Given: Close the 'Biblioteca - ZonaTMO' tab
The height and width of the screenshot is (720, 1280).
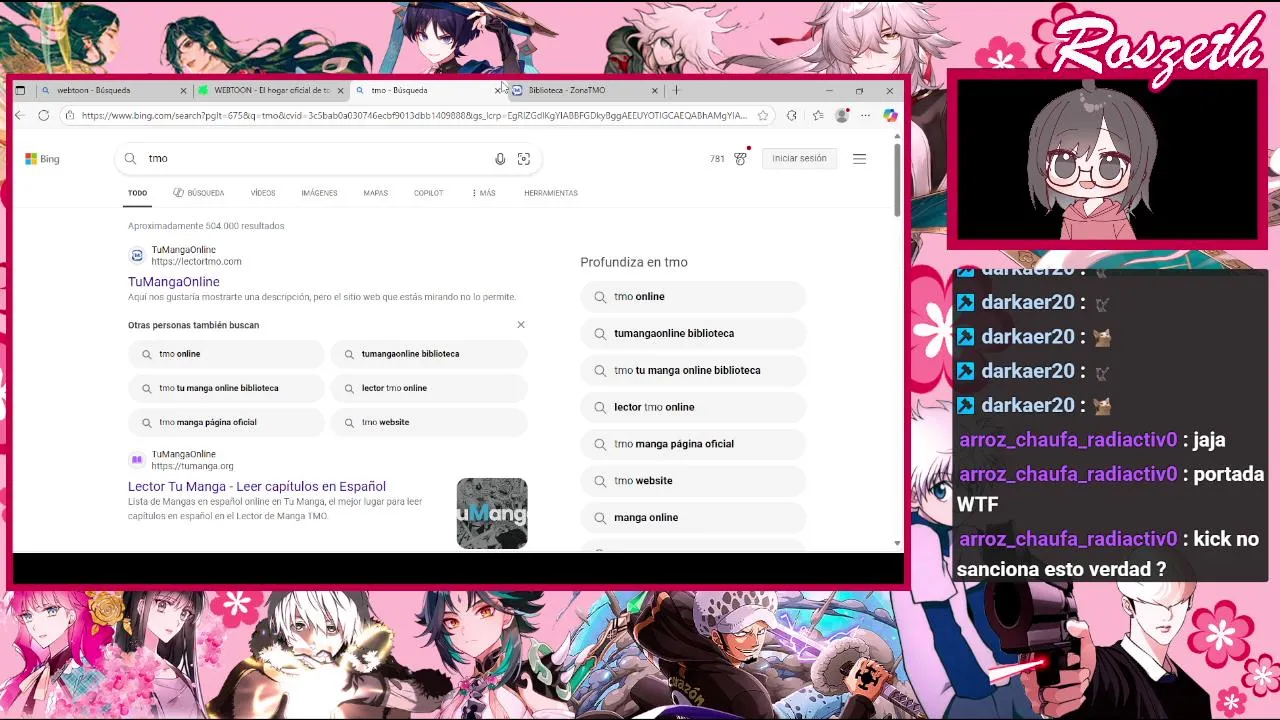Looking at the screenshot, I should pos(655,90).
